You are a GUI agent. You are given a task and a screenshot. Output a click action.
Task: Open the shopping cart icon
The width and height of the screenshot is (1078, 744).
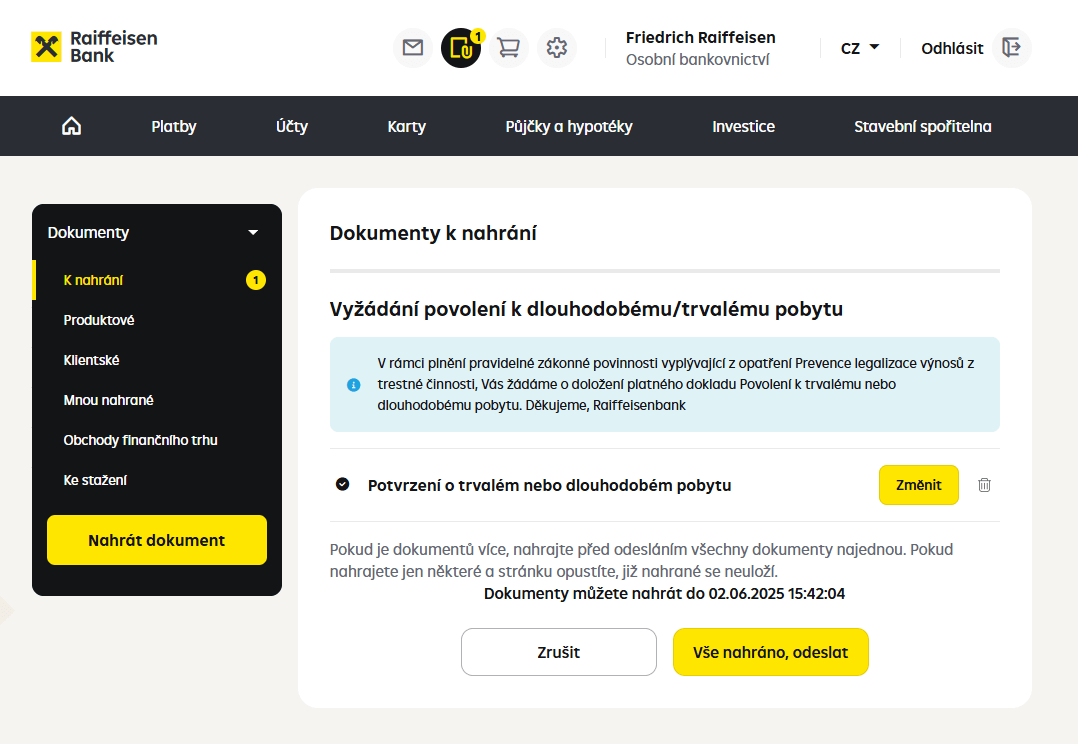509,47
